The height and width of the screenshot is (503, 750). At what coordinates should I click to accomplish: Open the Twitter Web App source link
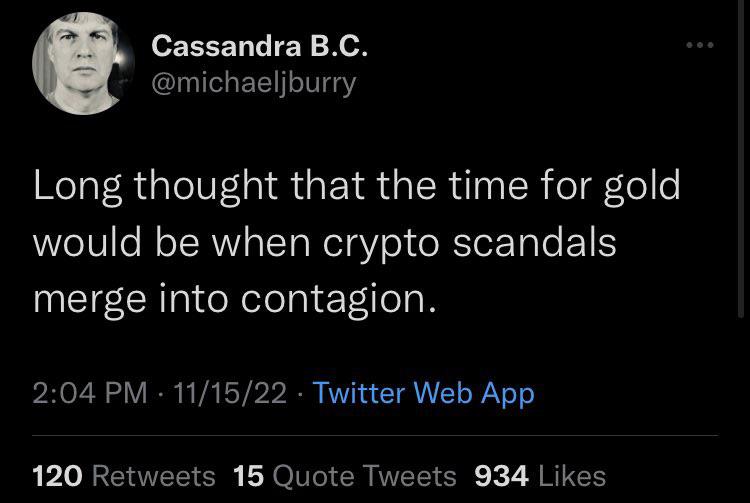tap(424, 393)
